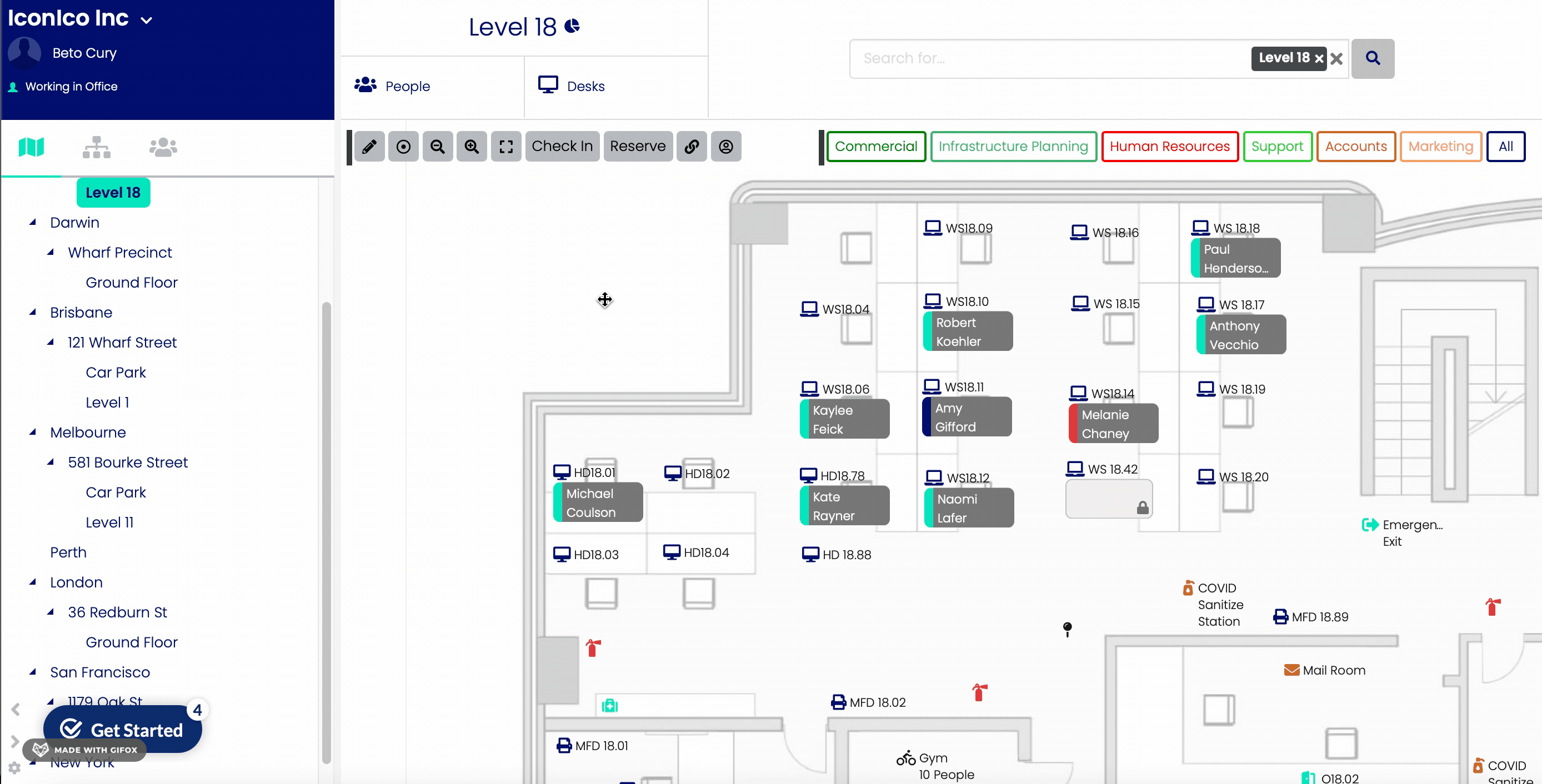Collapse the Wharf Precinct node
The height and width of the screenshot is (784, 1542).
click(51, 253)
